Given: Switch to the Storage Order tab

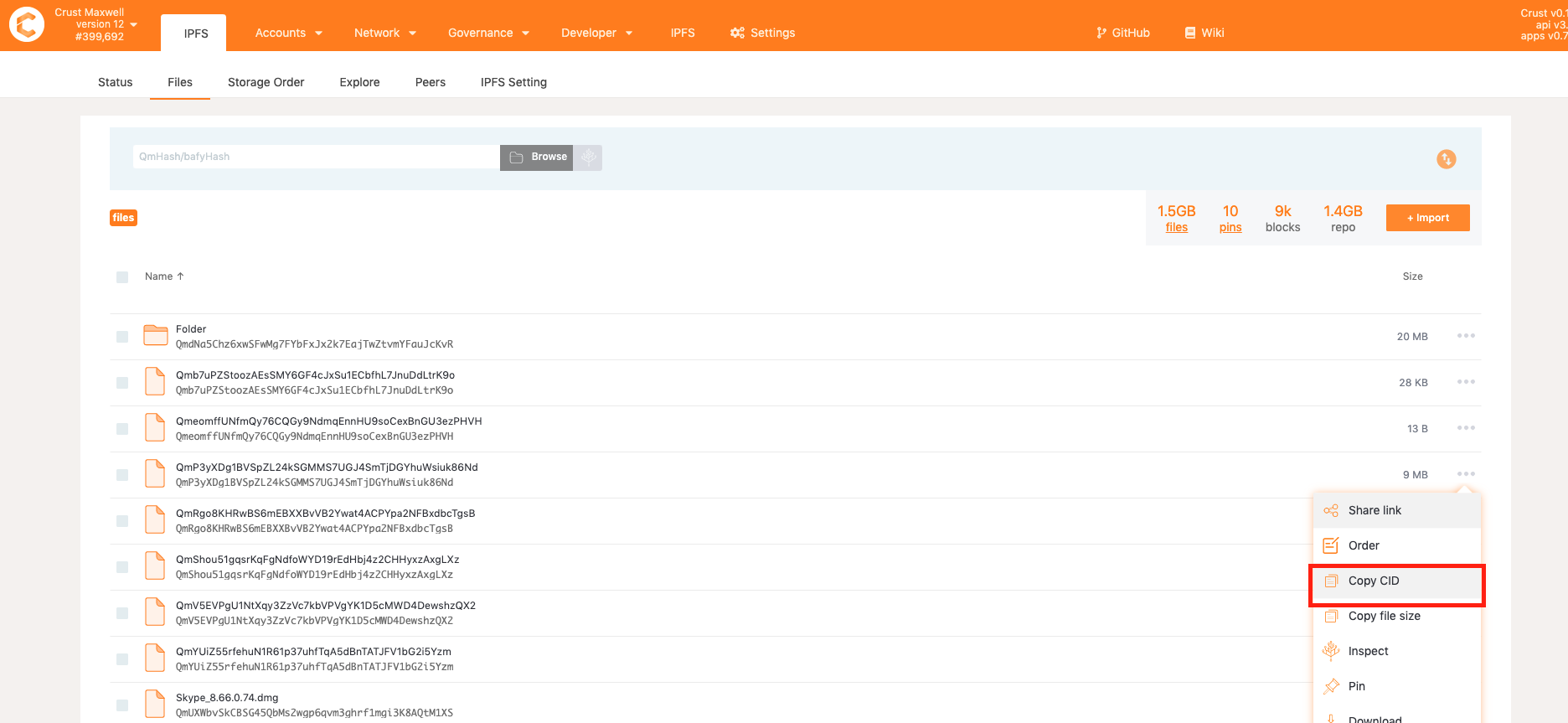Looking at the screenshot, I should tap(266, 82).
